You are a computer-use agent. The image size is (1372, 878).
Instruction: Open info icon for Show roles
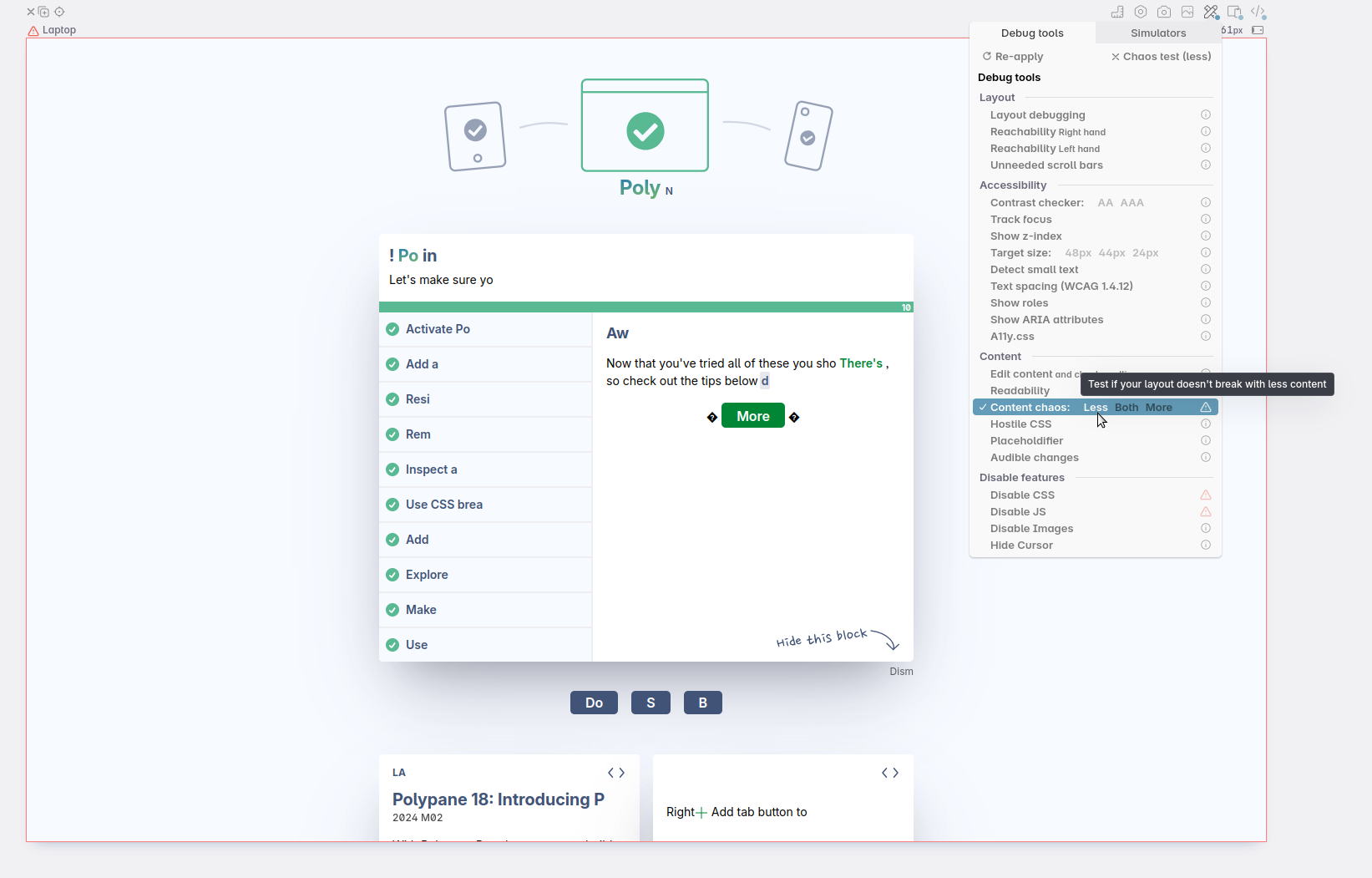pos(1206,302)
